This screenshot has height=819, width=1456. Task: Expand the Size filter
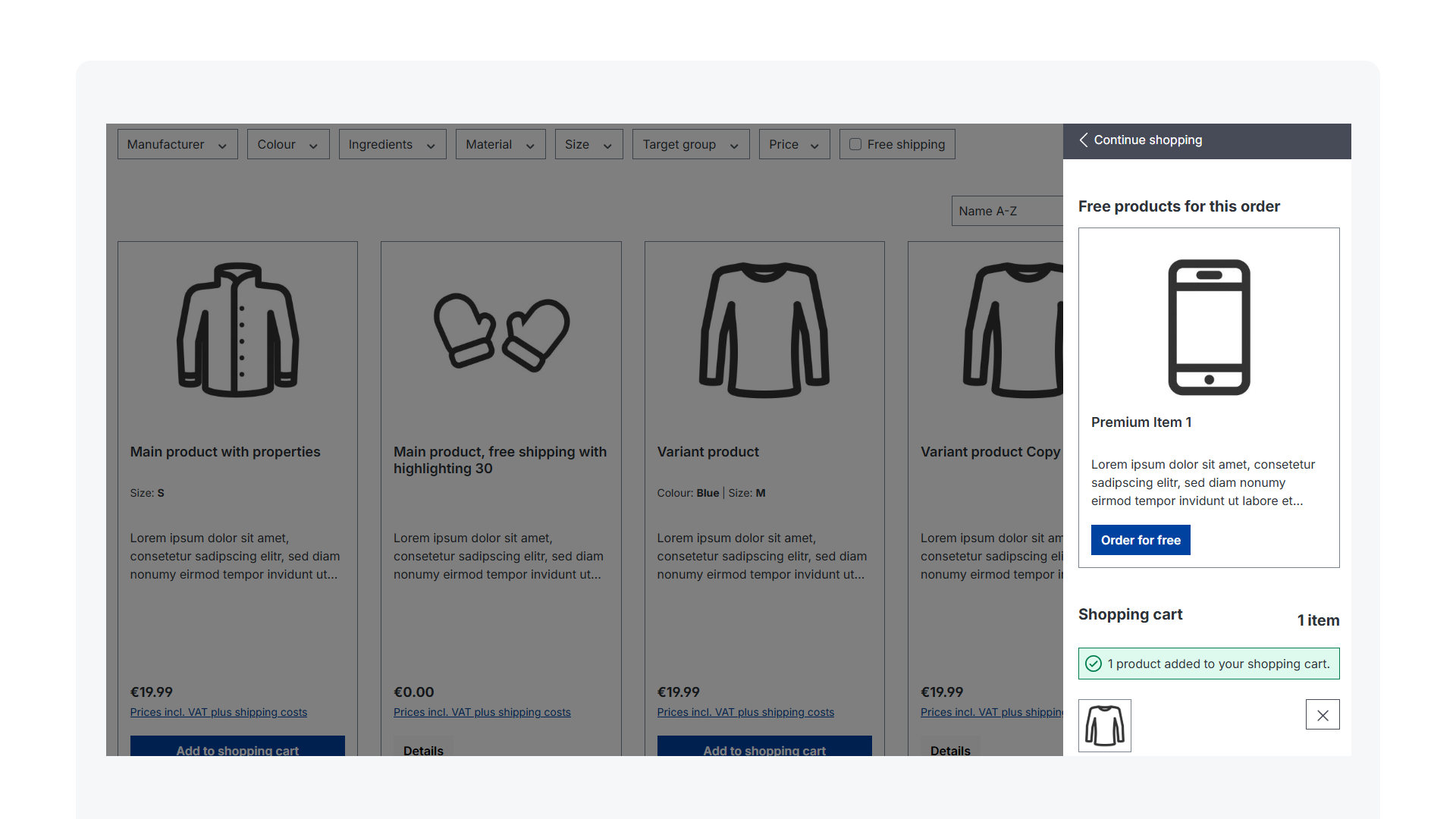(588, 144)
